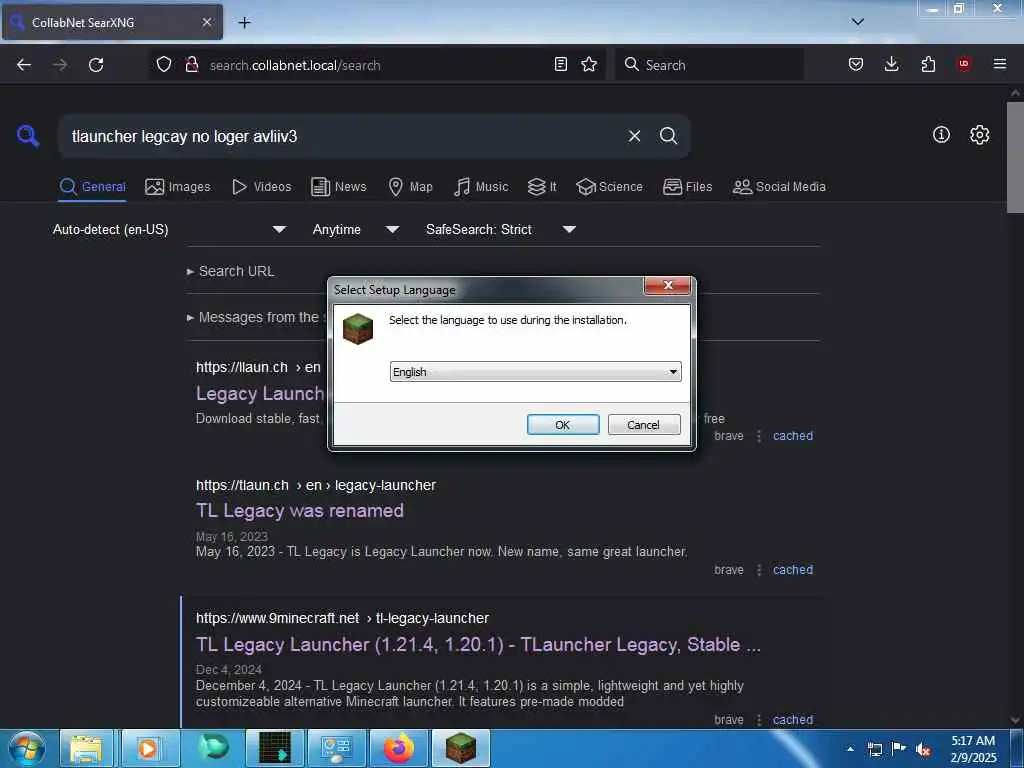Switch to Videos search category
The image size is (1024, 768).
262,187
